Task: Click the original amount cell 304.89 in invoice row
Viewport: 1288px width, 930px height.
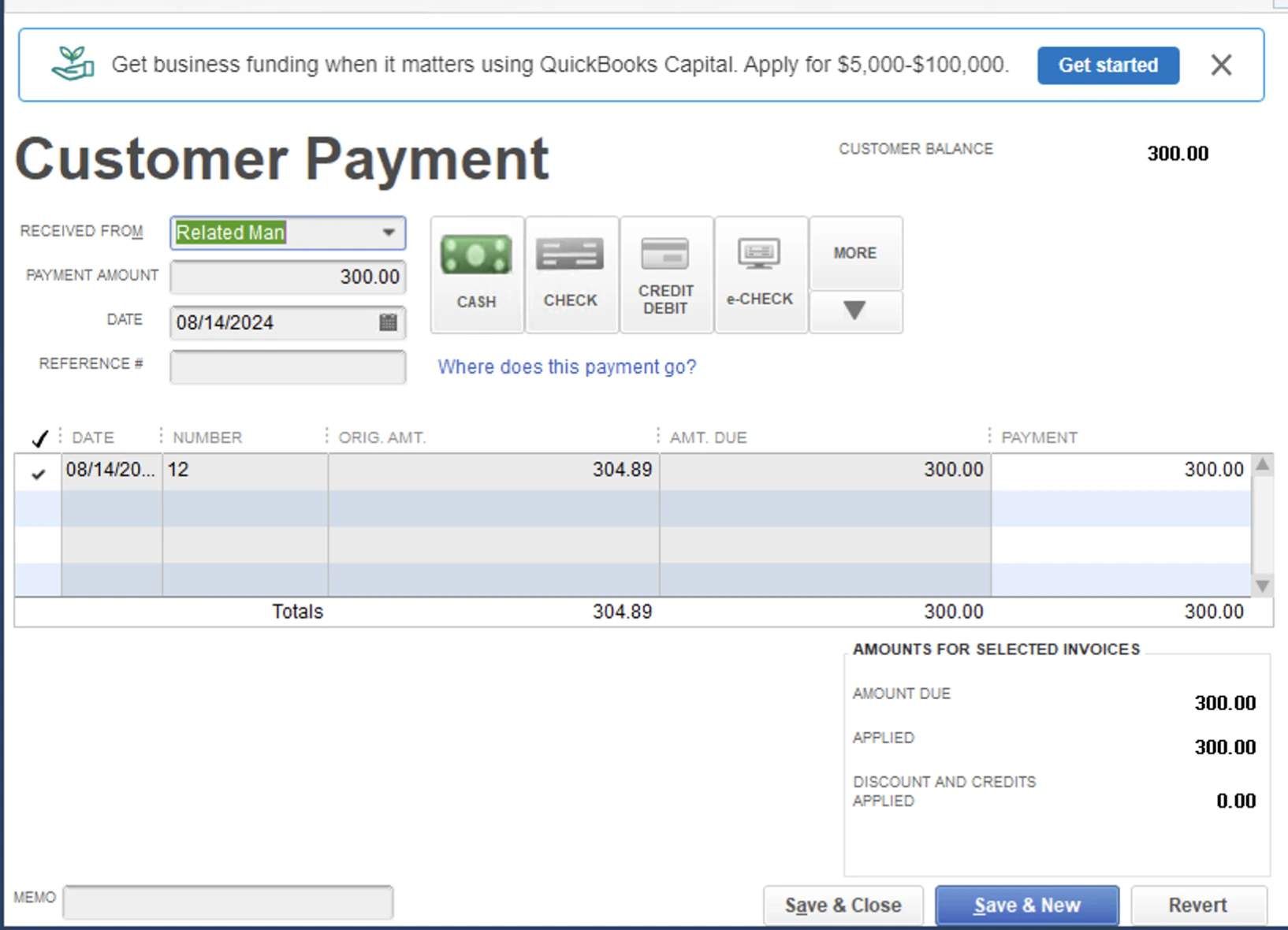Action: point(493,471)
